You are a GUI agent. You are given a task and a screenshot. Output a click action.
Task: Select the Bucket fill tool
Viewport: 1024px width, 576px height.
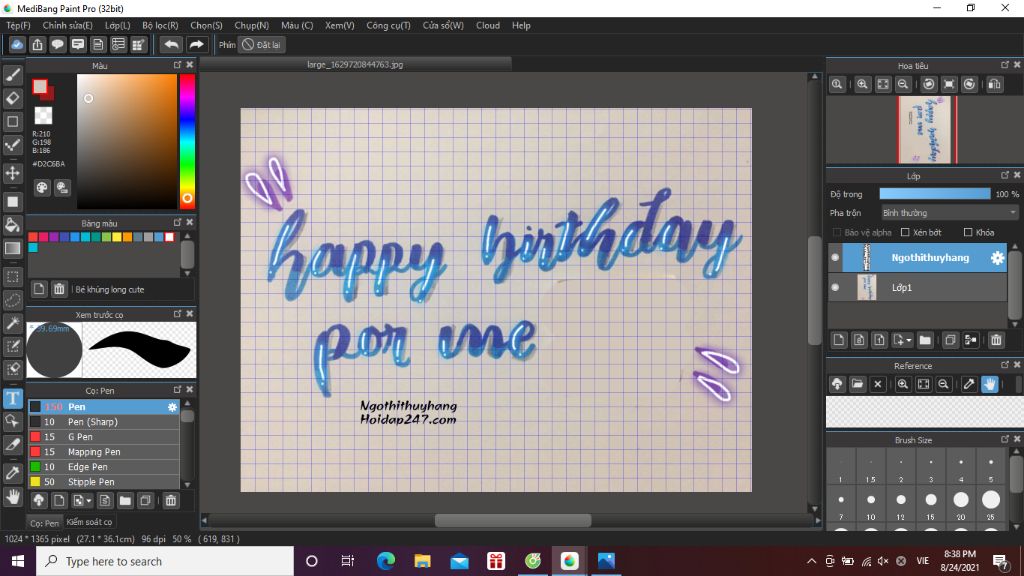pos(12,225)
